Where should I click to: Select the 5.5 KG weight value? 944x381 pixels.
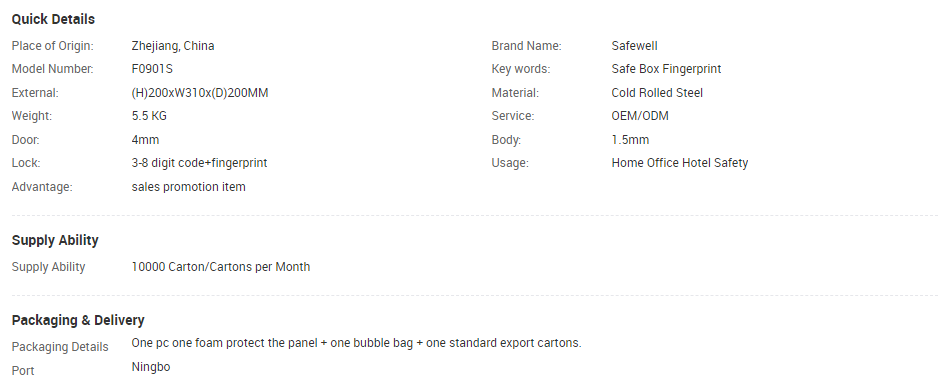coord(149,116)
